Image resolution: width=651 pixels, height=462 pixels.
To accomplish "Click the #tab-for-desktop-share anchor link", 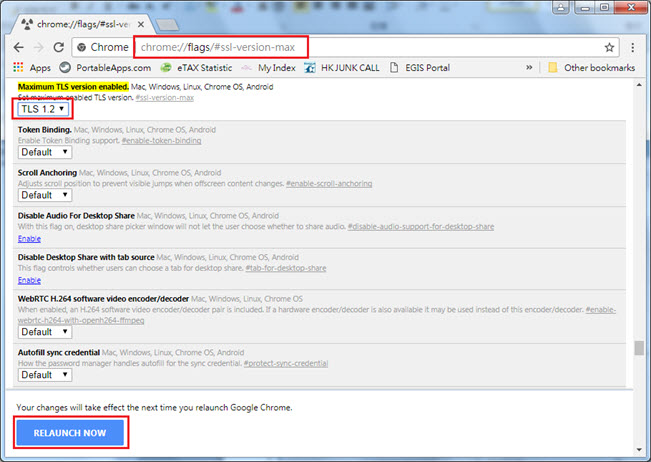I will point(286,268).
